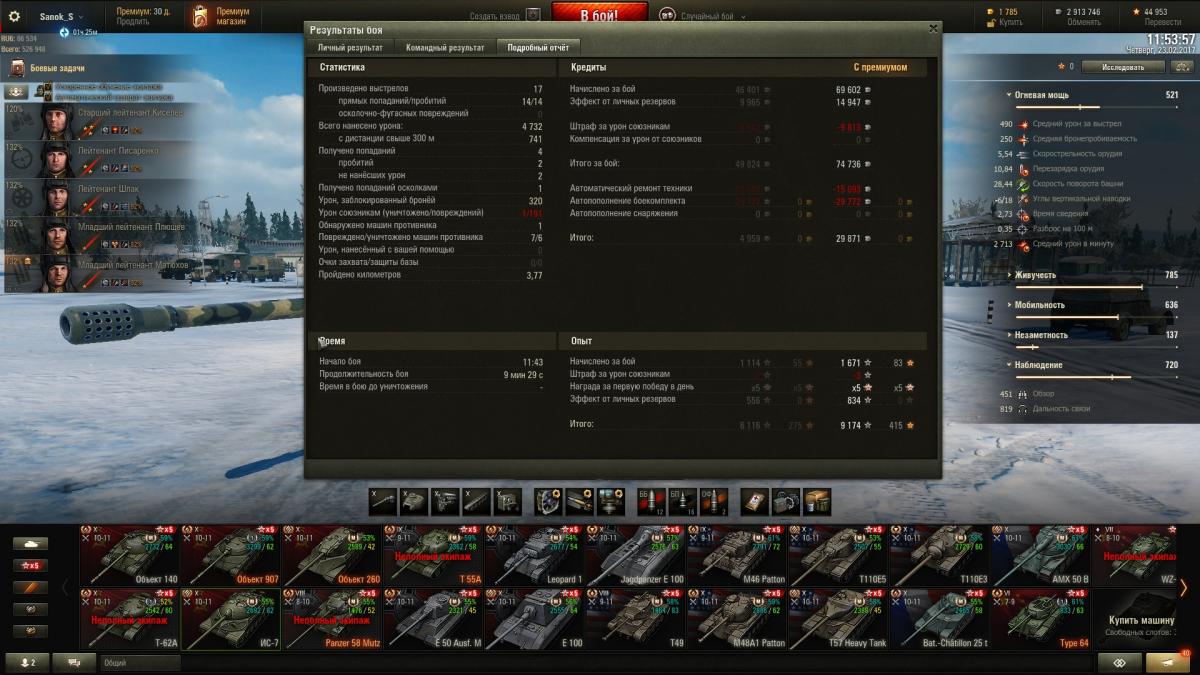Click the Исследовать research button

point(1123,67)
